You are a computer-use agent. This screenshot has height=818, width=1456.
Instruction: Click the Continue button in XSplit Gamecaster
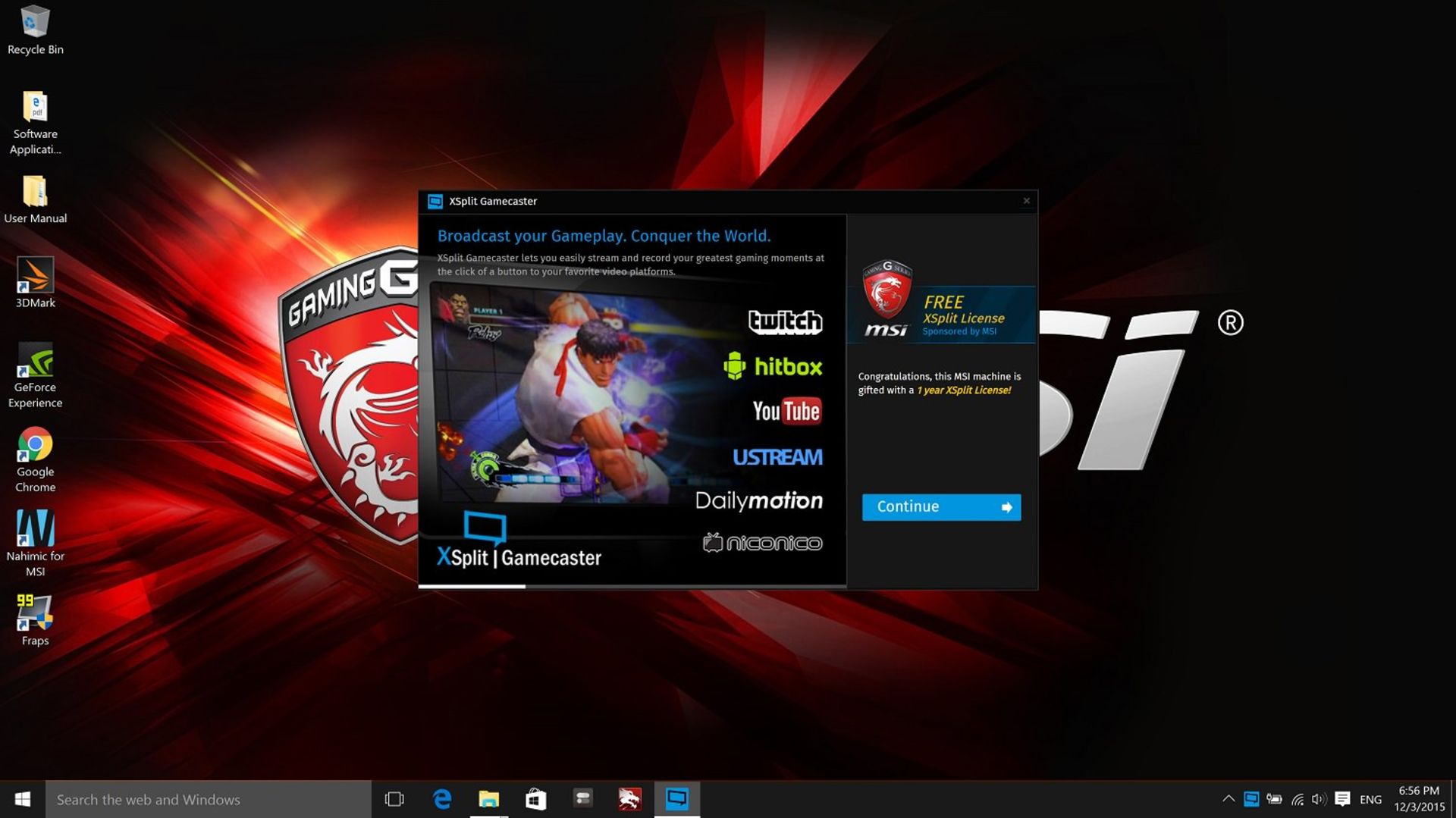(x=941, y=507)
